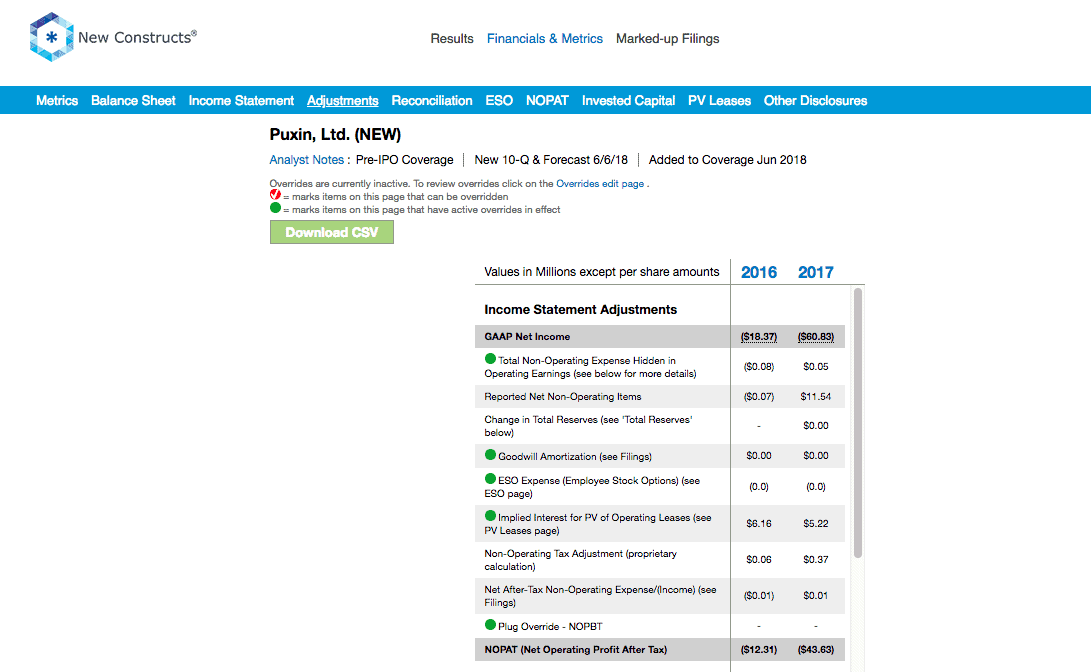Click green override dot beside Total Non-Operating Expense
The width and height of the screenshot is (1091, 672).
491,359
